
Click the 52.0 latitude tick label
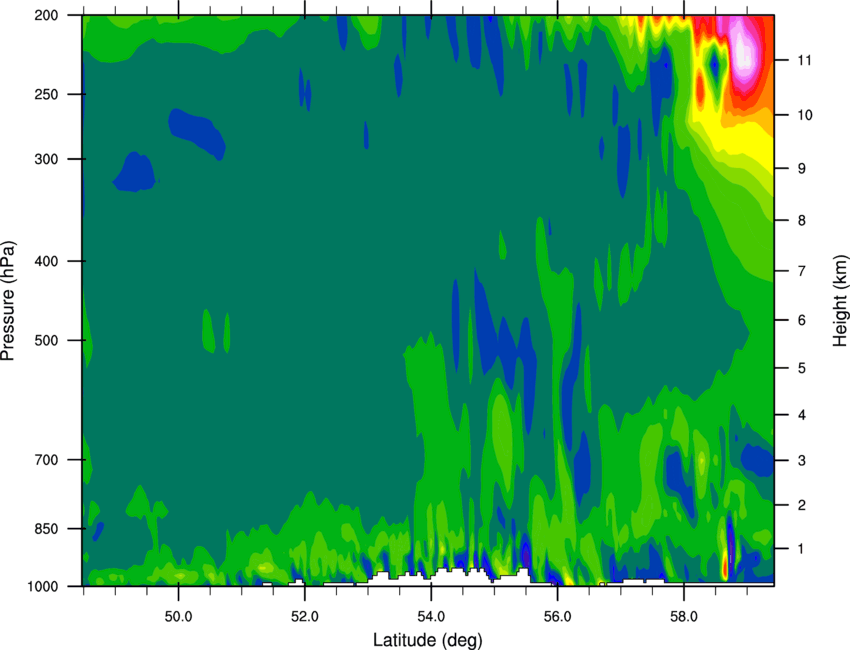305,616
